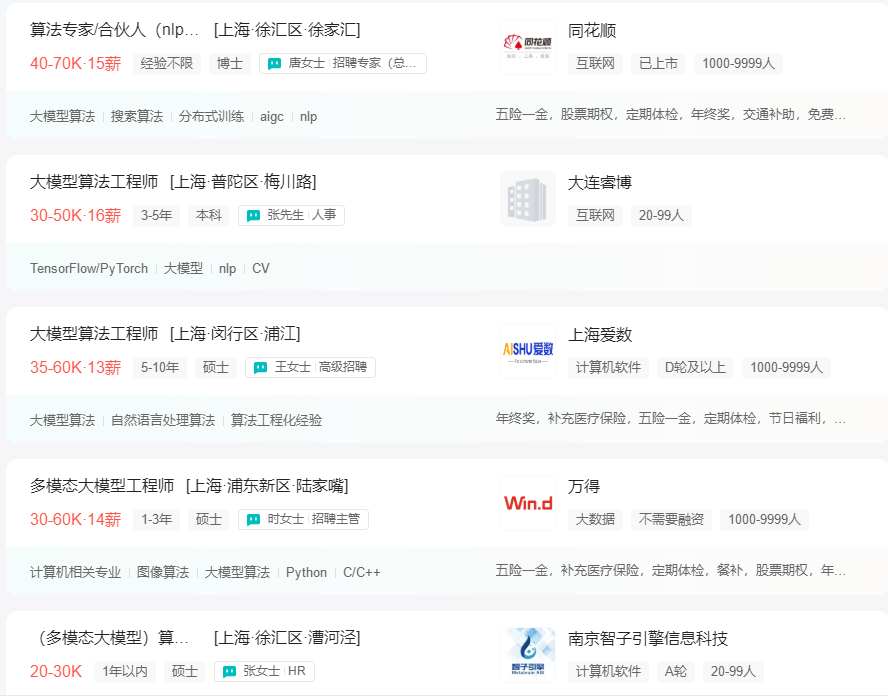Image resolution: width=888 pixels, height=696 pixels.
Task: Contact recruiter 唐女士 招聘专家
Action: point(343,63)
